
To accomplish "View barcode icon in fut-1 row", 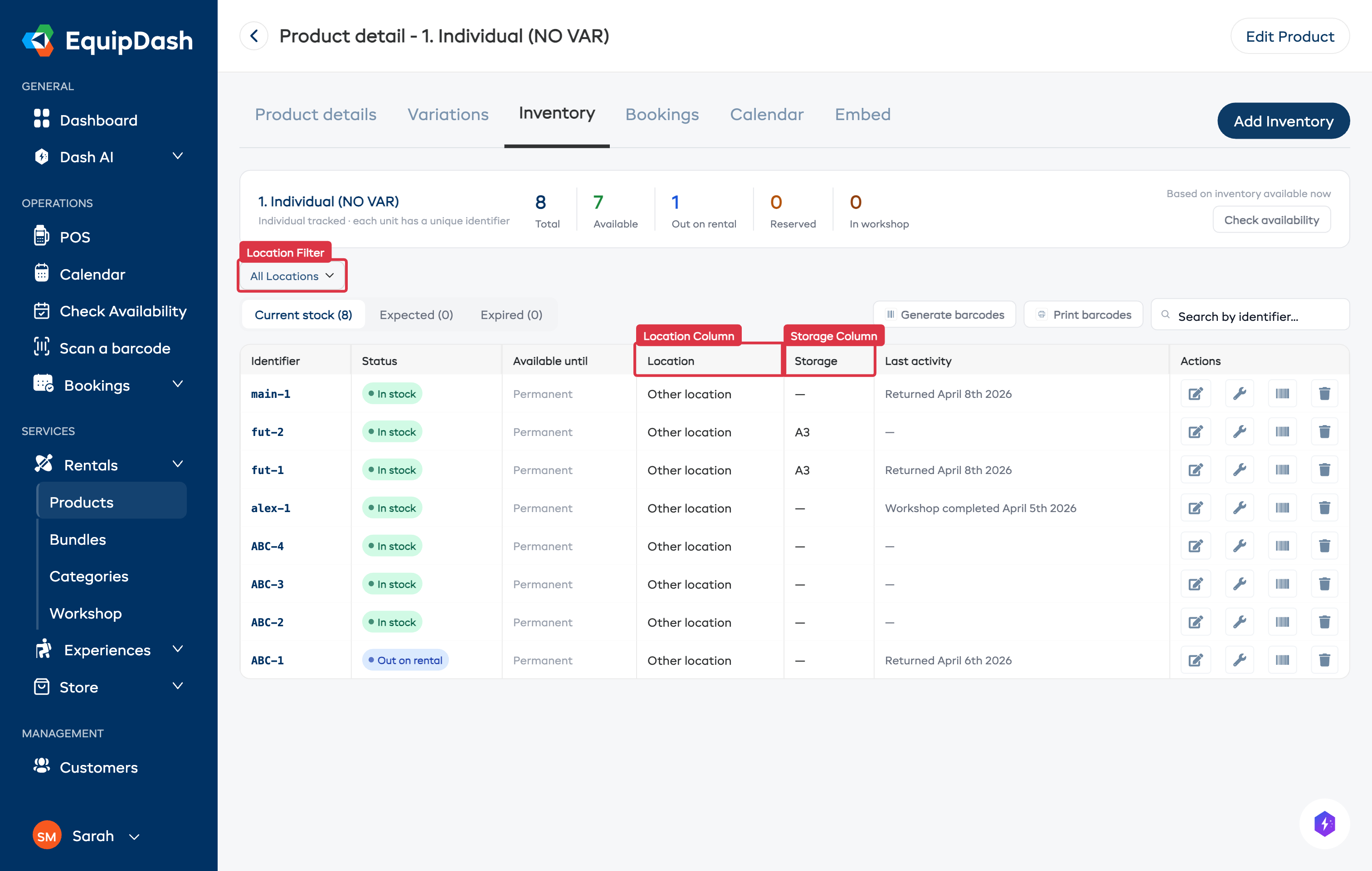I will click(x=1282, y=470).
